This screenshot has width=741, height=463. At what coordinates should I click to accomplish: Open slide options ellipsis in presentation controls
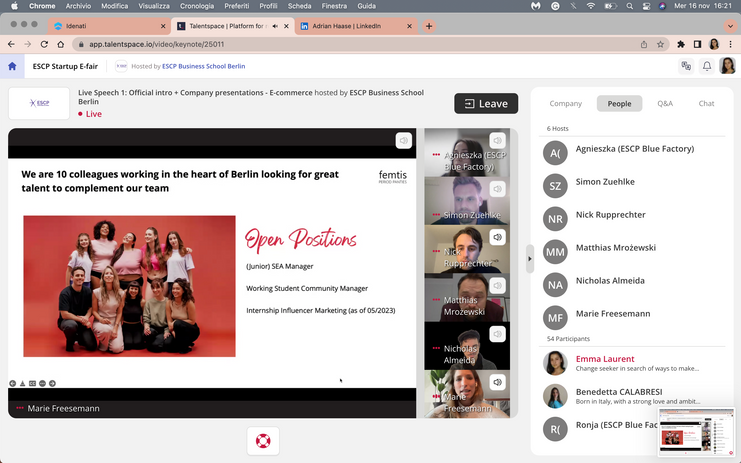[42, 383]
